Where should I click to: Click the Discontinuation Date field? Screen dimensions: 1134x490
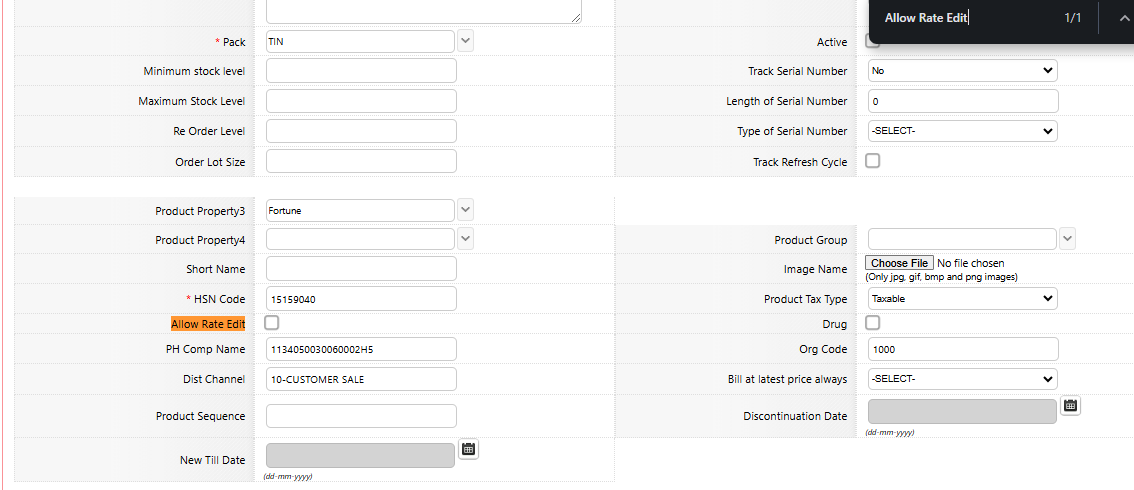[x=962, y=412]
